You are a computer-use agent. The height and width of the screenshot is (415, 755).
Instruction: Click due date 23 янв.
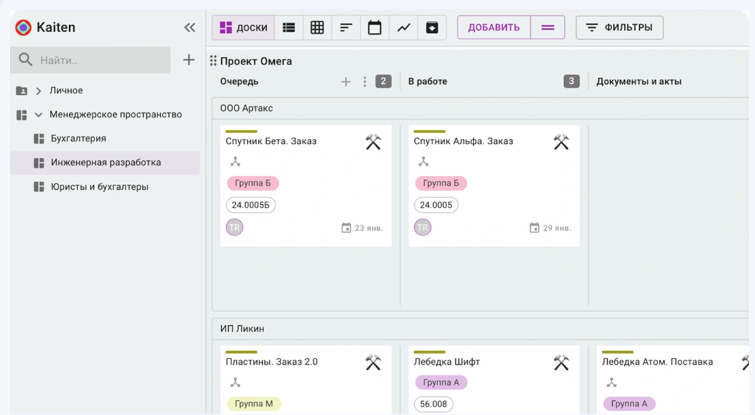point(362,228)
